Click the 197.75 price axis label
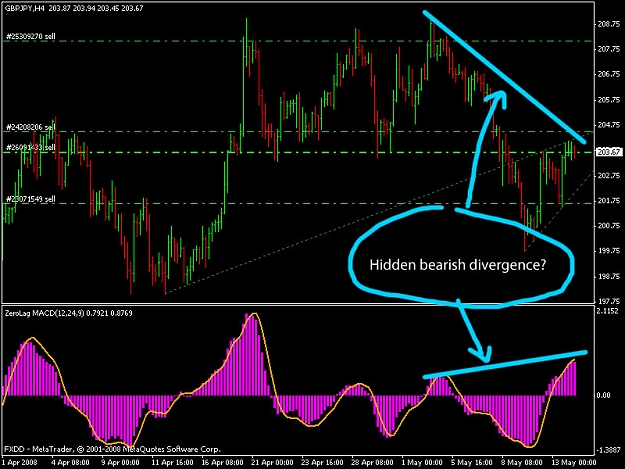This screenshot has height=469, width=625. pyautogui.click(x=609, y=301)
